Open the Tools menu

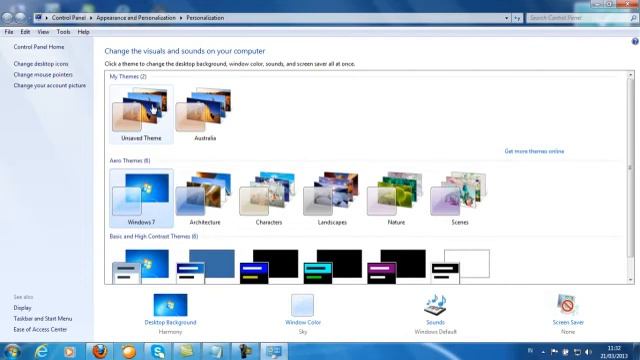63,32
